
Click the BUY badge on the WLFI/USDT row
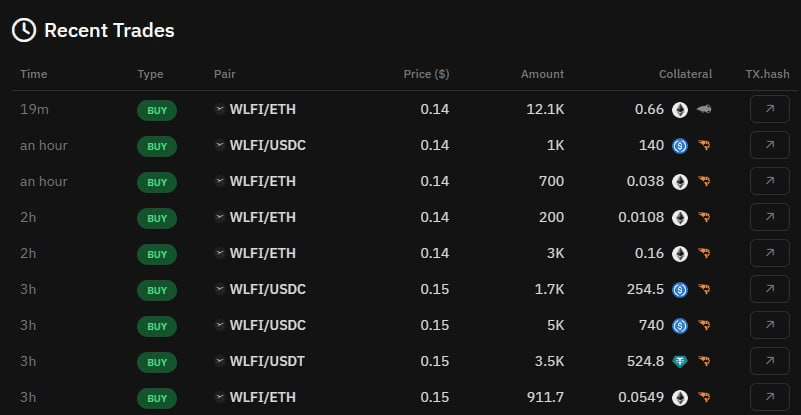[x=157, y=362]
